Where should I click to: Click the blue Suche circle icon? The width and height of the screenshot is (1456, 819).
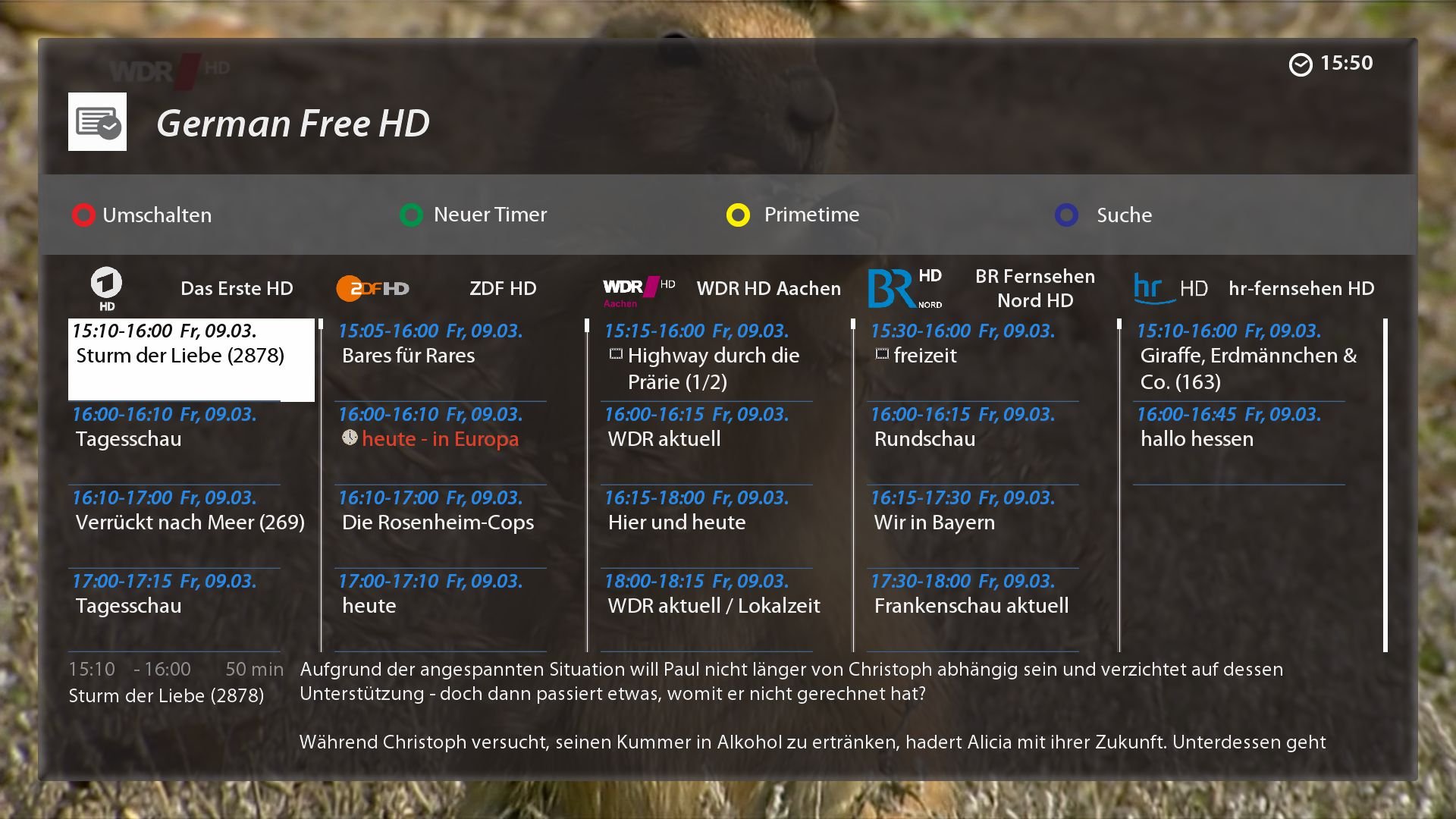(1066, 215)
